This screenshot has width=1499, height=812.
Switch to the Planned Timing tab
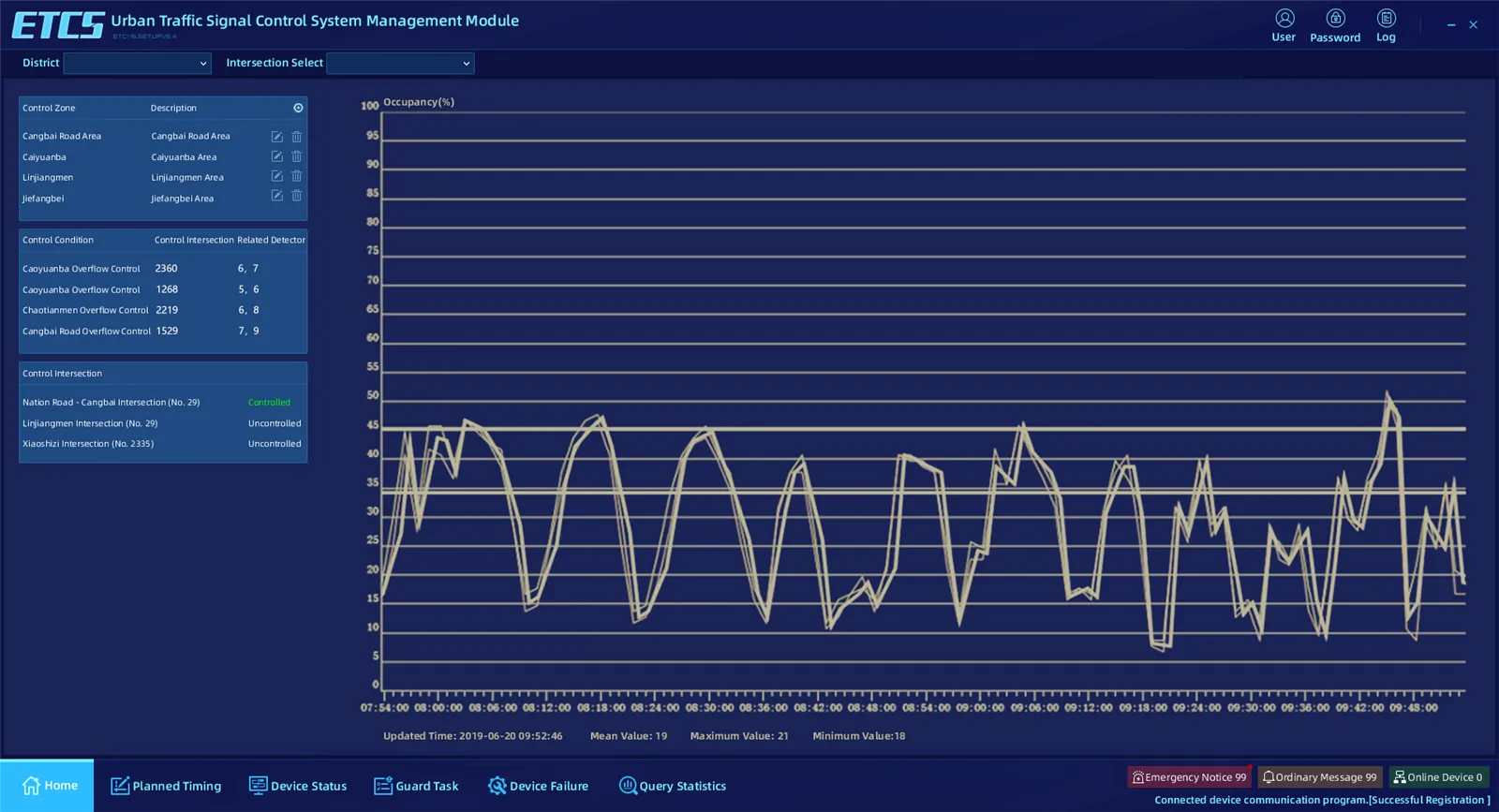[166, 786]
